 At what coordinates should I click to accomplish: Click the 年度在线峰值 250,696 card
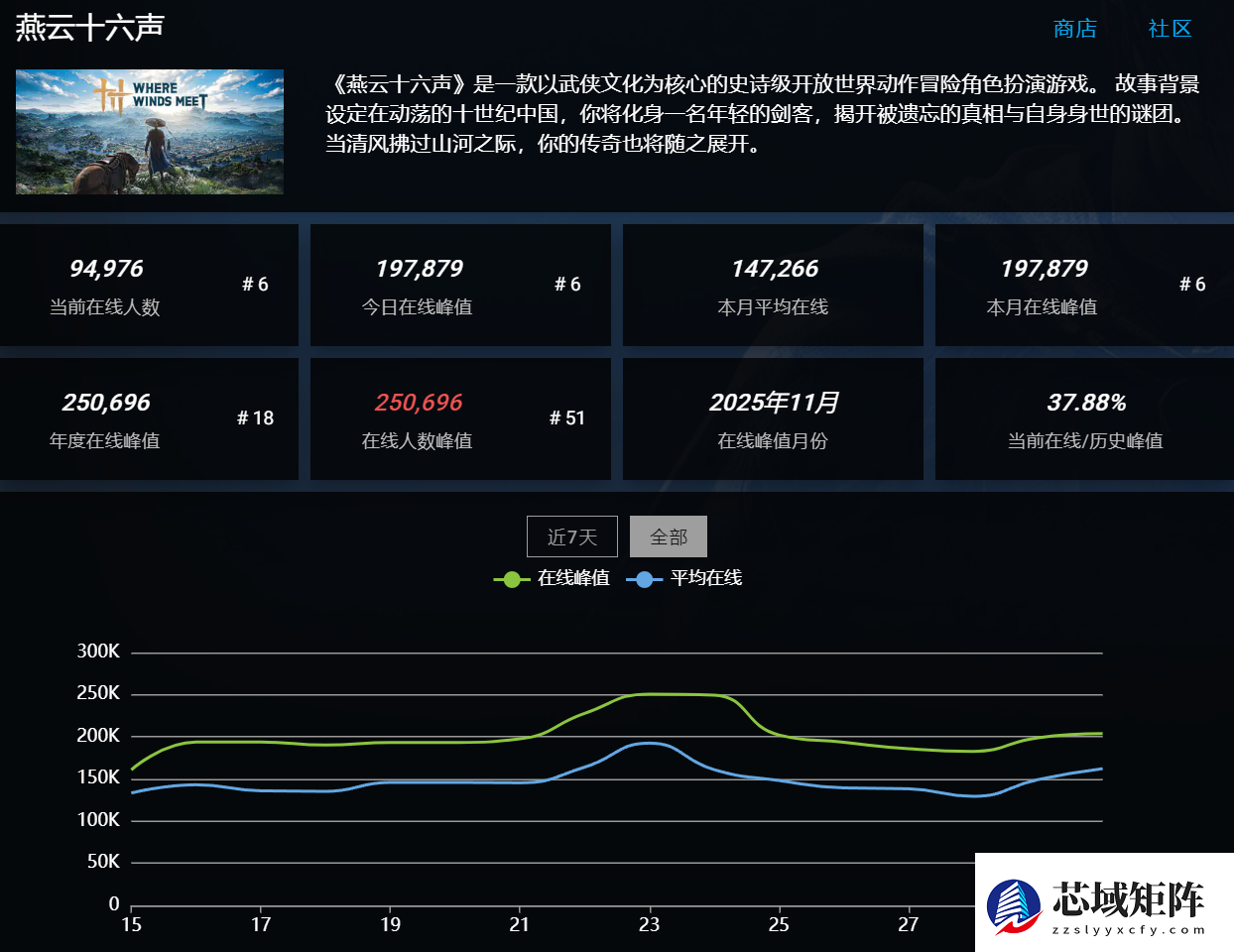point(149,419)
